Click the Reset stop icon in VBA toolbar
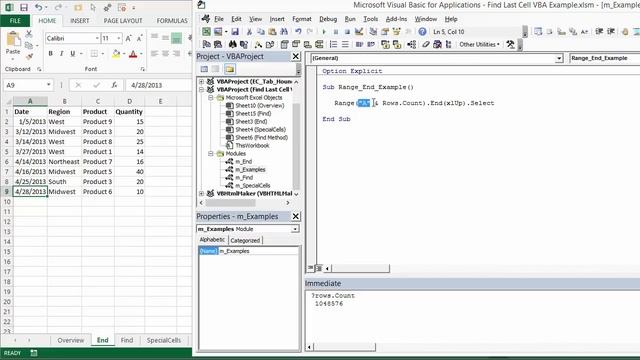The height and width of the screenshot is (360, 640). [347, 31]
